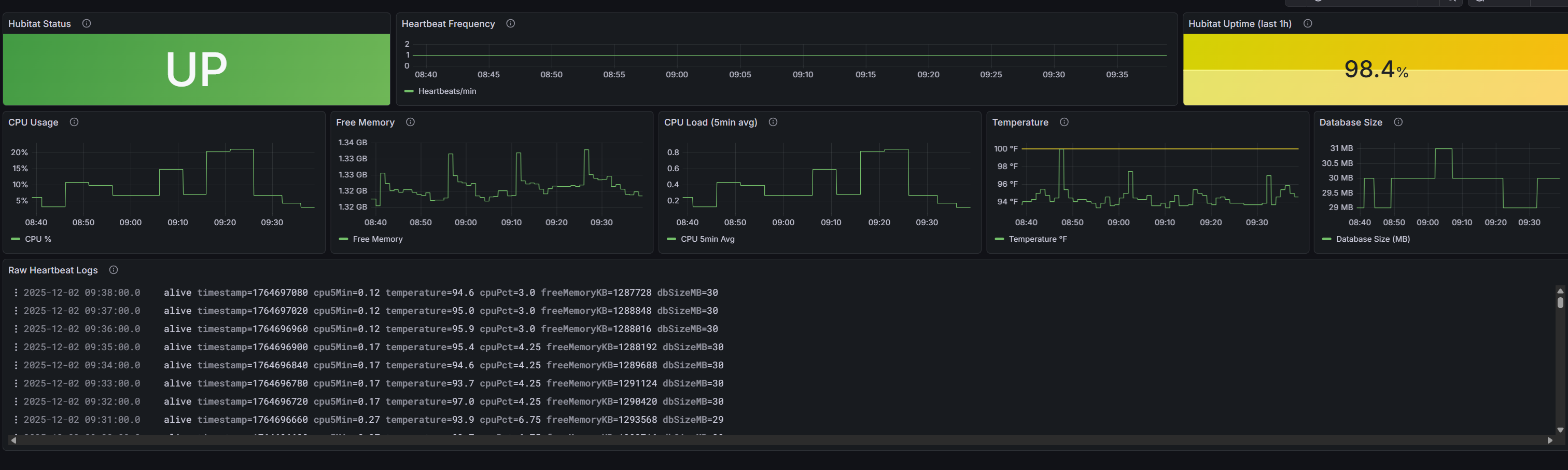This screenshot has height=470, width=1568.
Task: Open row menu for the 09:35:00 log entry
Action: click(x=16, y=347)
